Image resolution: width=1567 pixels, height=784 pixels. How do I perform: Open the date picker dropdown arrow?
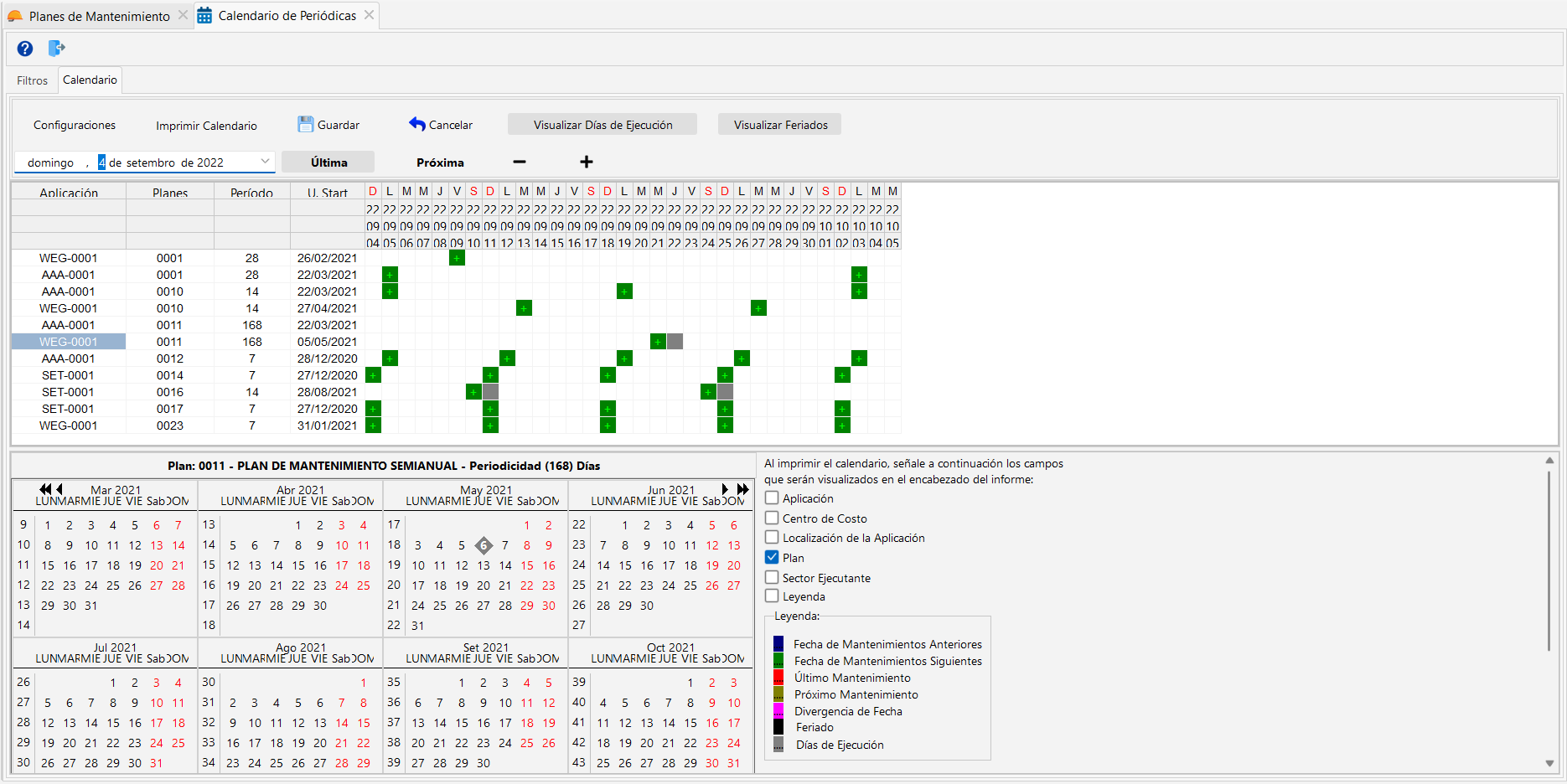[x=265, y=162]
